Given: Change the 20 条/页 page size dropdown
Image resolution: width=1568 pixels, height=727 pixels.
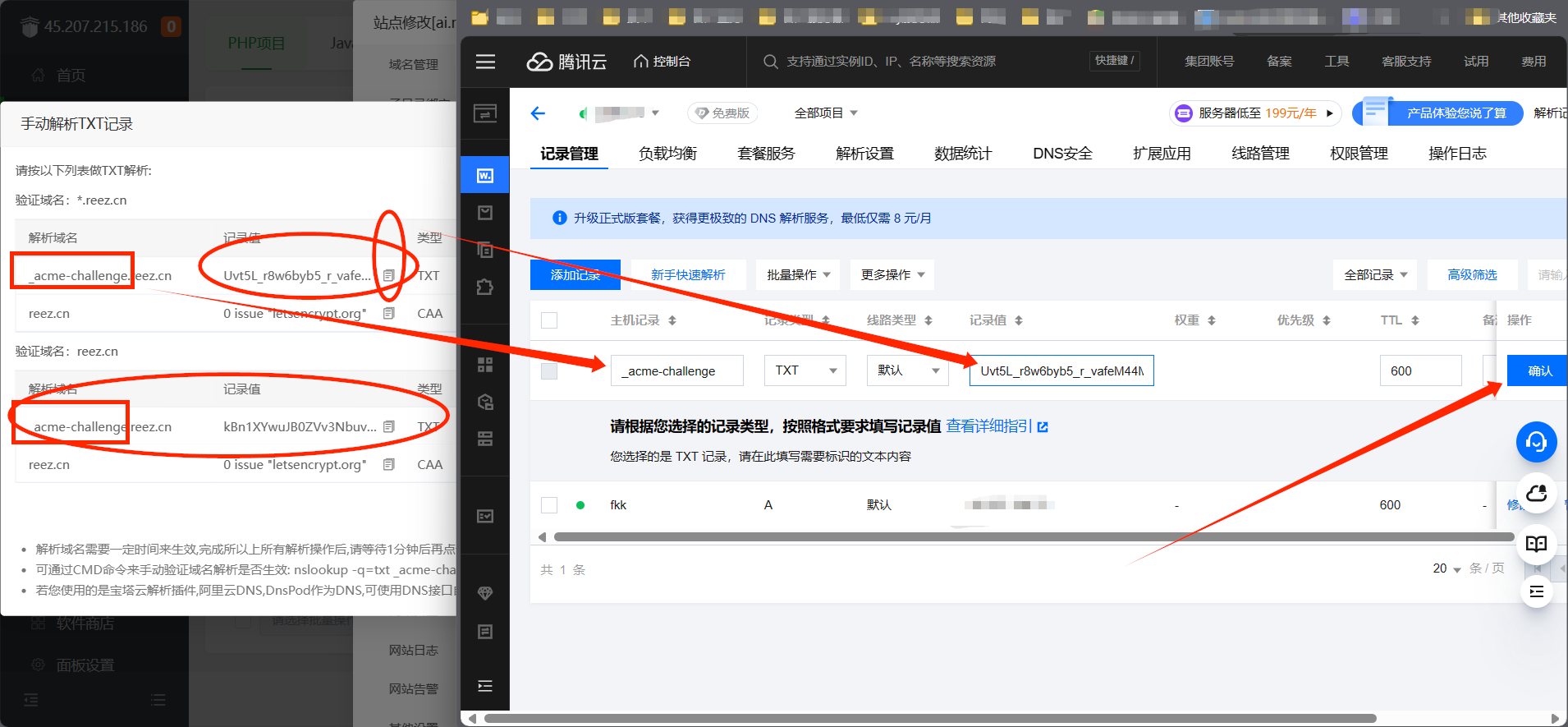Looking at the screenshot, I should click(x=1447, y=568).
